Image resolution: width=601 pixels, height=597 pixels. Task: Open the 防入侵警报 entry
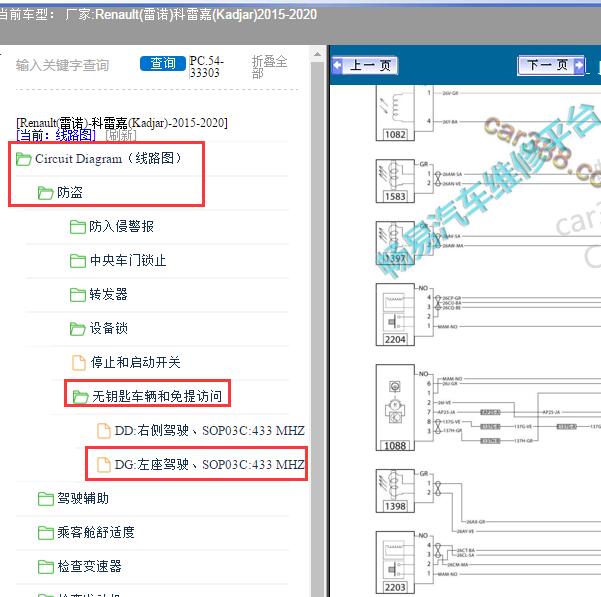tap(122, 226)
